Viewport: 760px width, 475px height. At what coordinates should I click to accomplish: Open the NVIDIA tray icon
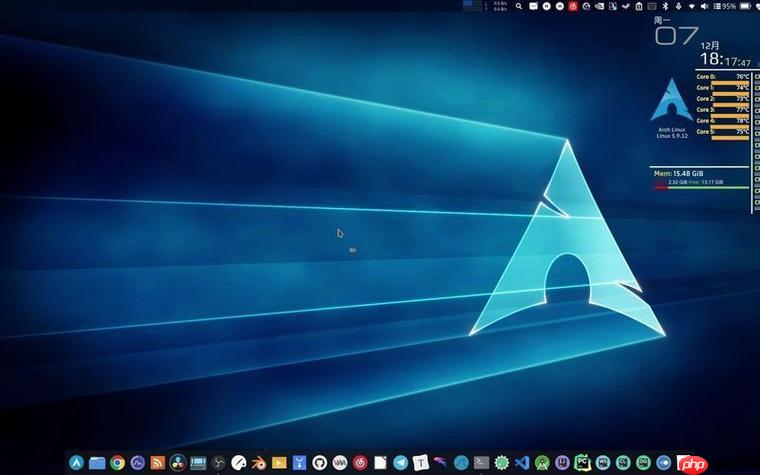coord(599,6)
